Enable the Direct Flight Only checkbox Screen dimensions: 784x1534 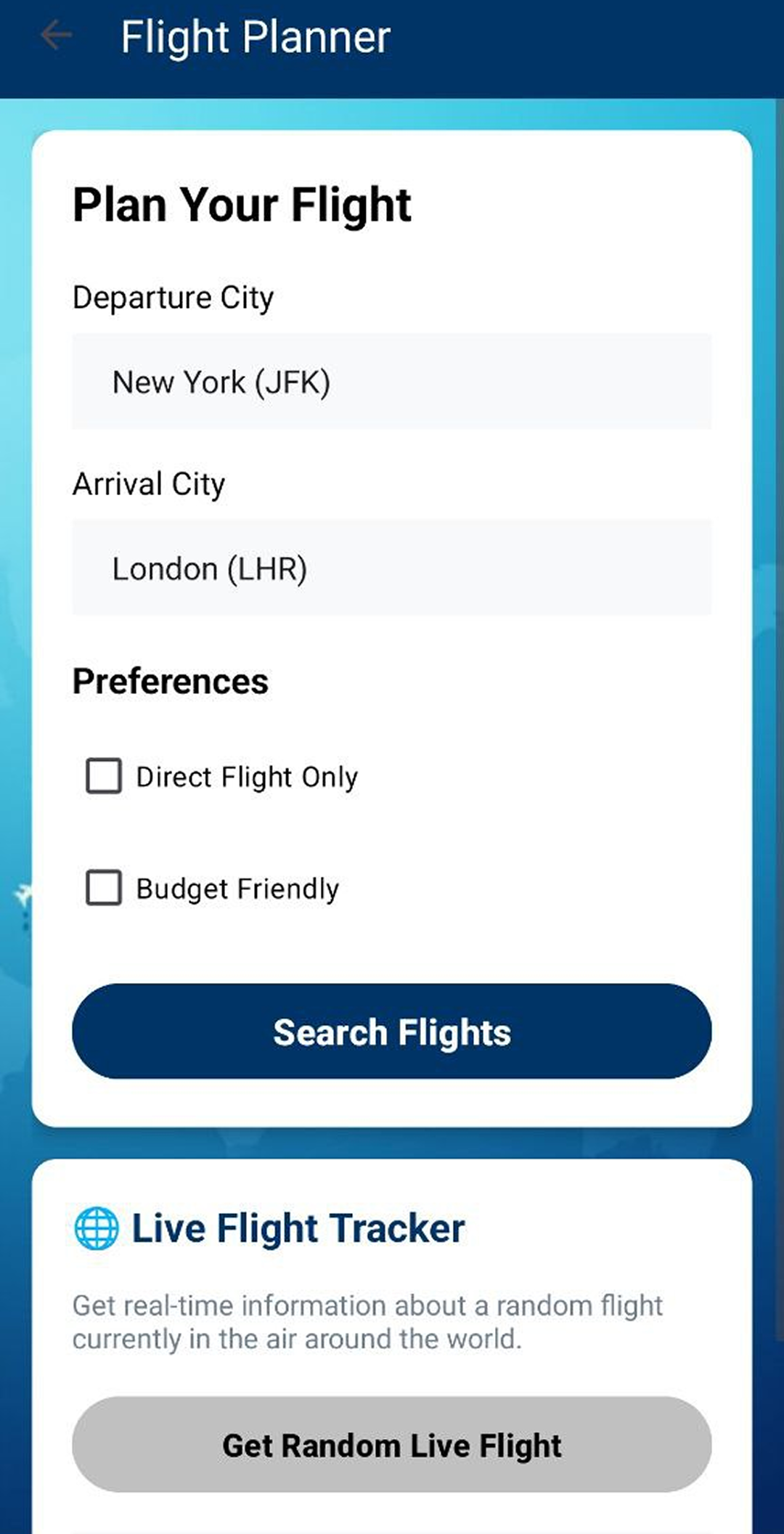pyautogui.click(x=104, y=776)
